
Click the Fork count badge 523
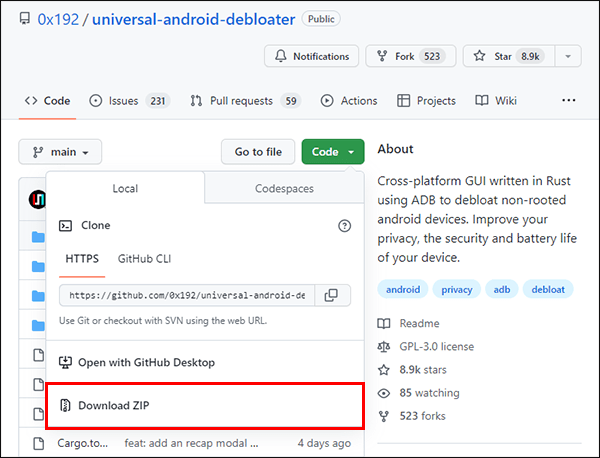(432, 56)
